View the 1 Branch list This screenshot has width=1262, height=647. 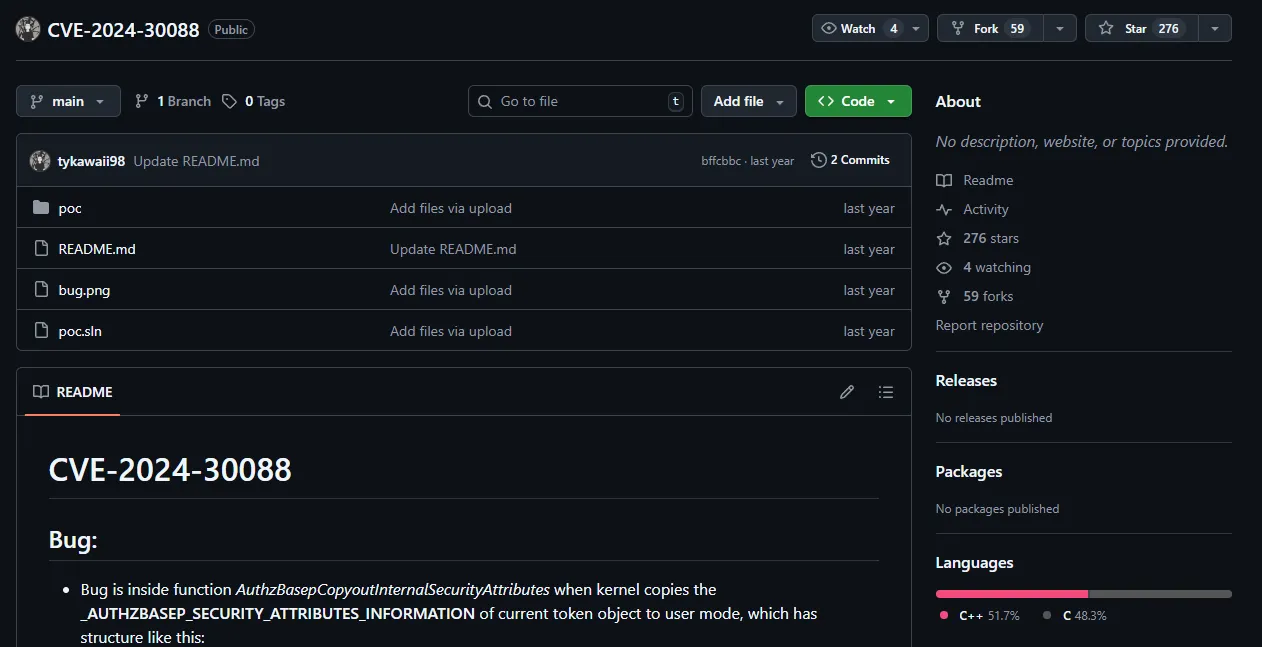[173, 101]
